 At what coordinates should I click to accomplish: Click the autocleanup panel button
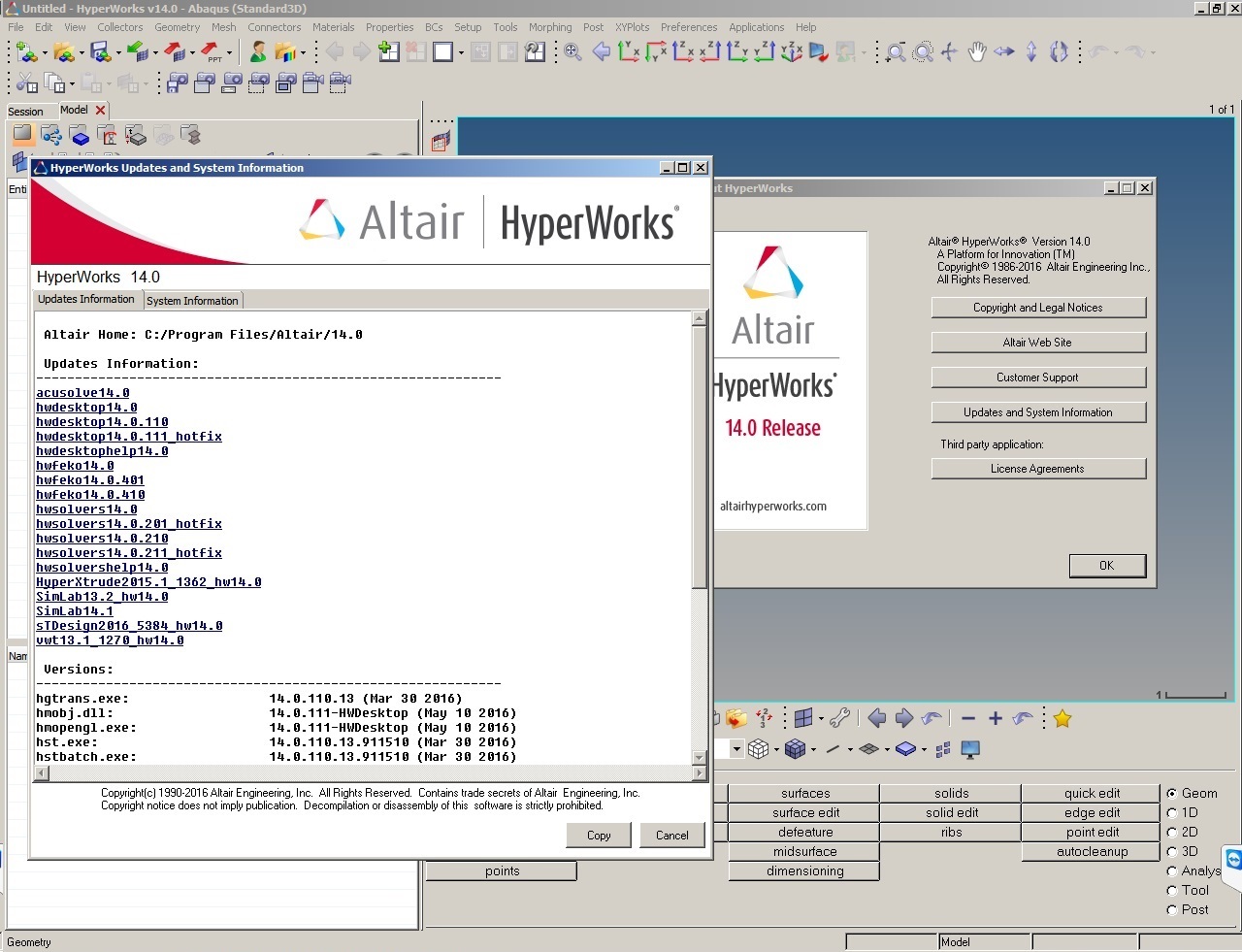[x=1092, y=852]
